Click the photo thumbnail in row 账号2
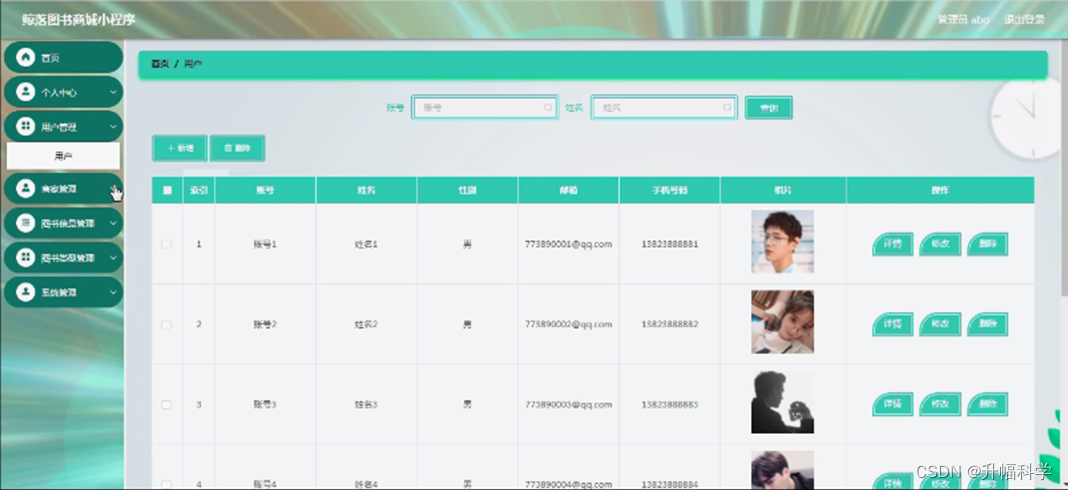The height and width of the screenshot is (490, 1068). click(783, 322)
